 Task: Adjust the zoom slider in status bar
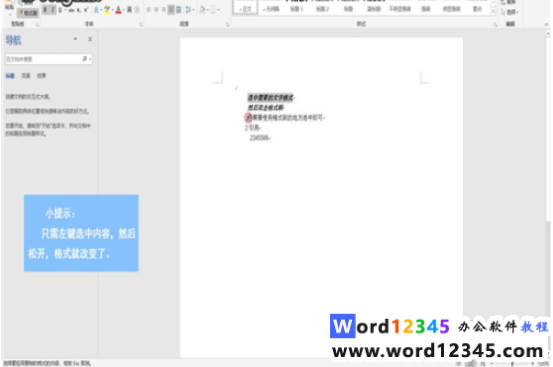click(512, 363)
